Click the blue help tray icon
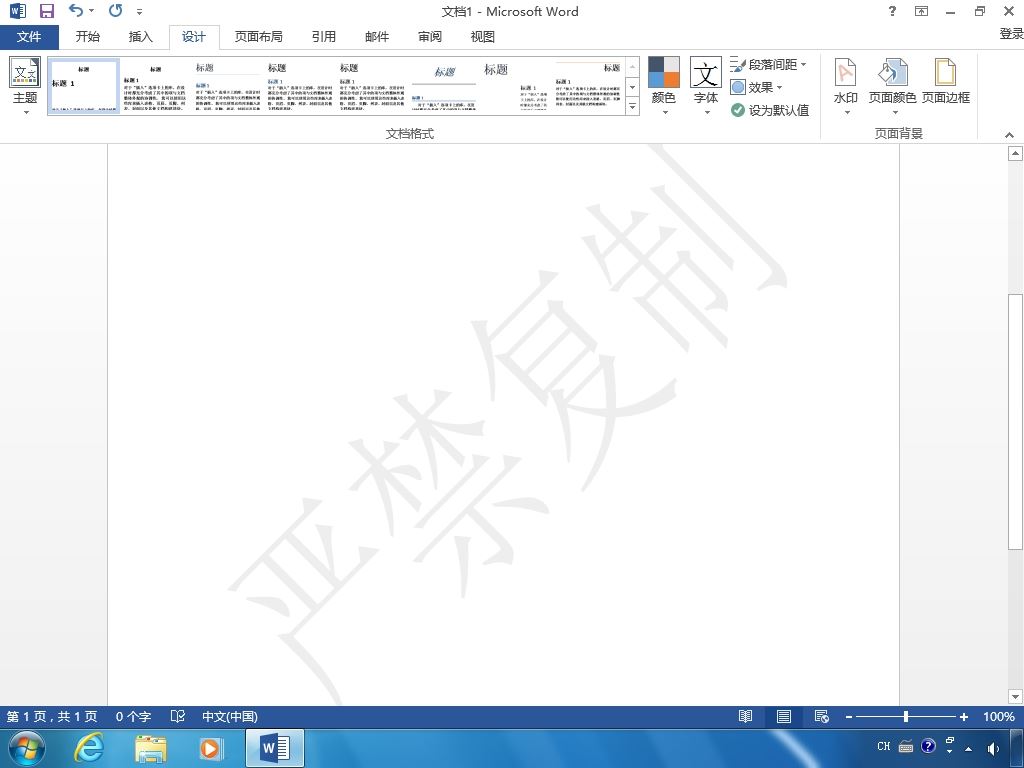The height and width of the screenshot is (768, 1024). tap(928, 746)
